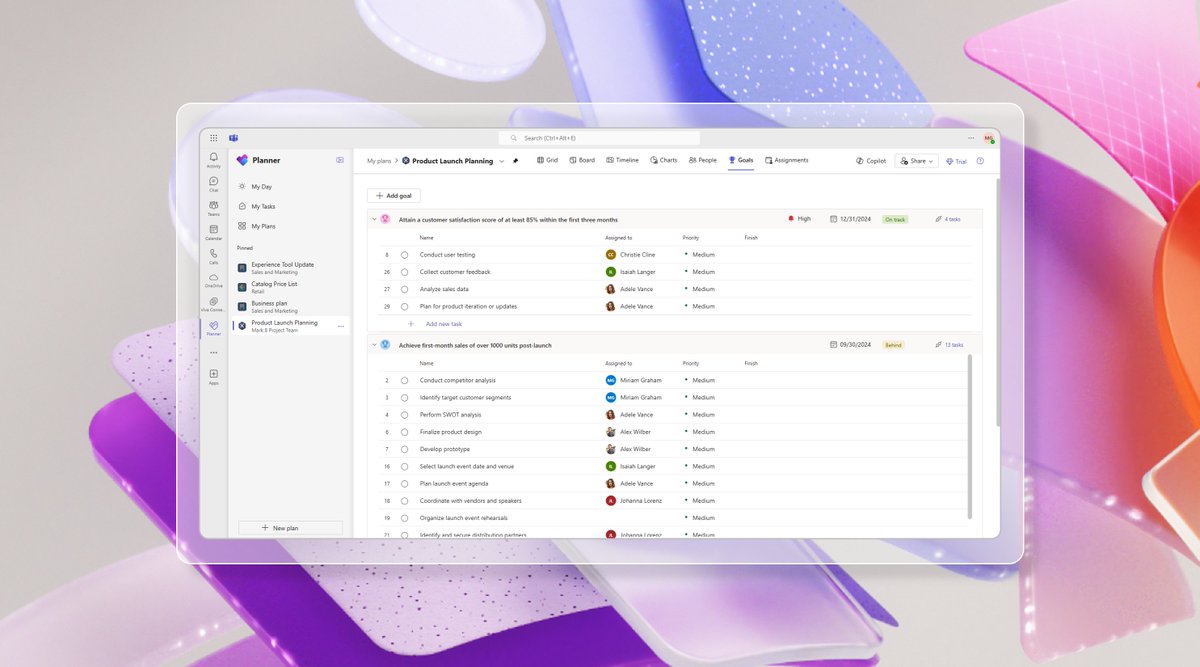
Task: Switch to the Goals tab
Action: (739, 160)
